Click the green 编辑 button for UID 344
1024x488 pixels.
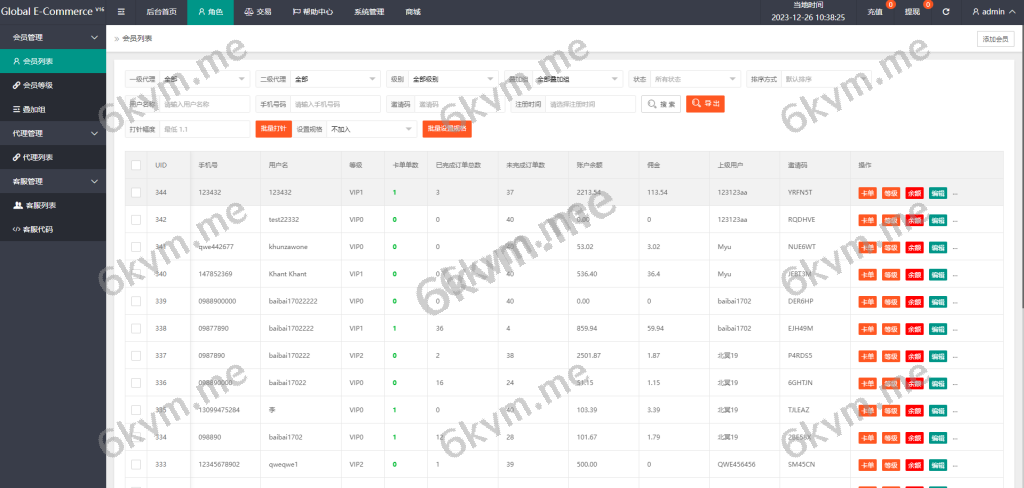pyautogui.click(x=937, y=192)
